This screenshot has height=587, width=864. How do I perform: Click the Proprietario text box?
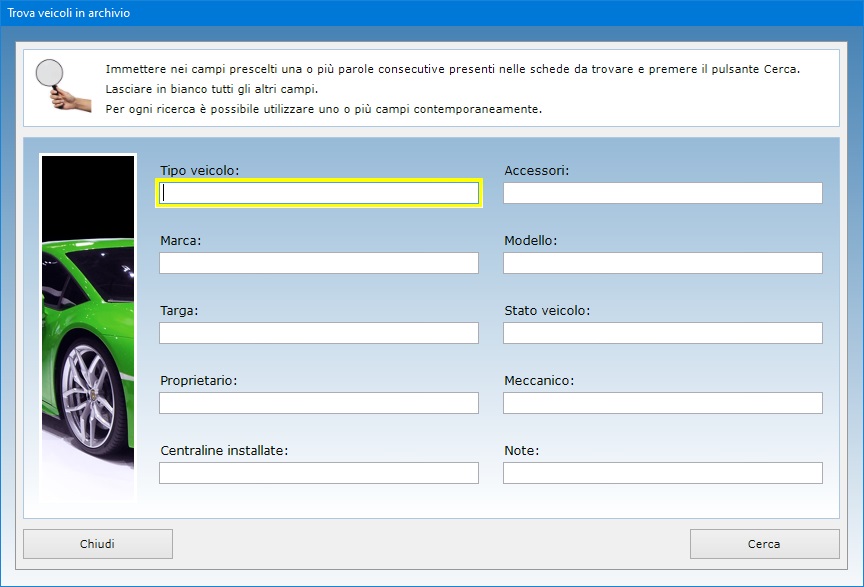pyautogui.click(x=319, y=403)
